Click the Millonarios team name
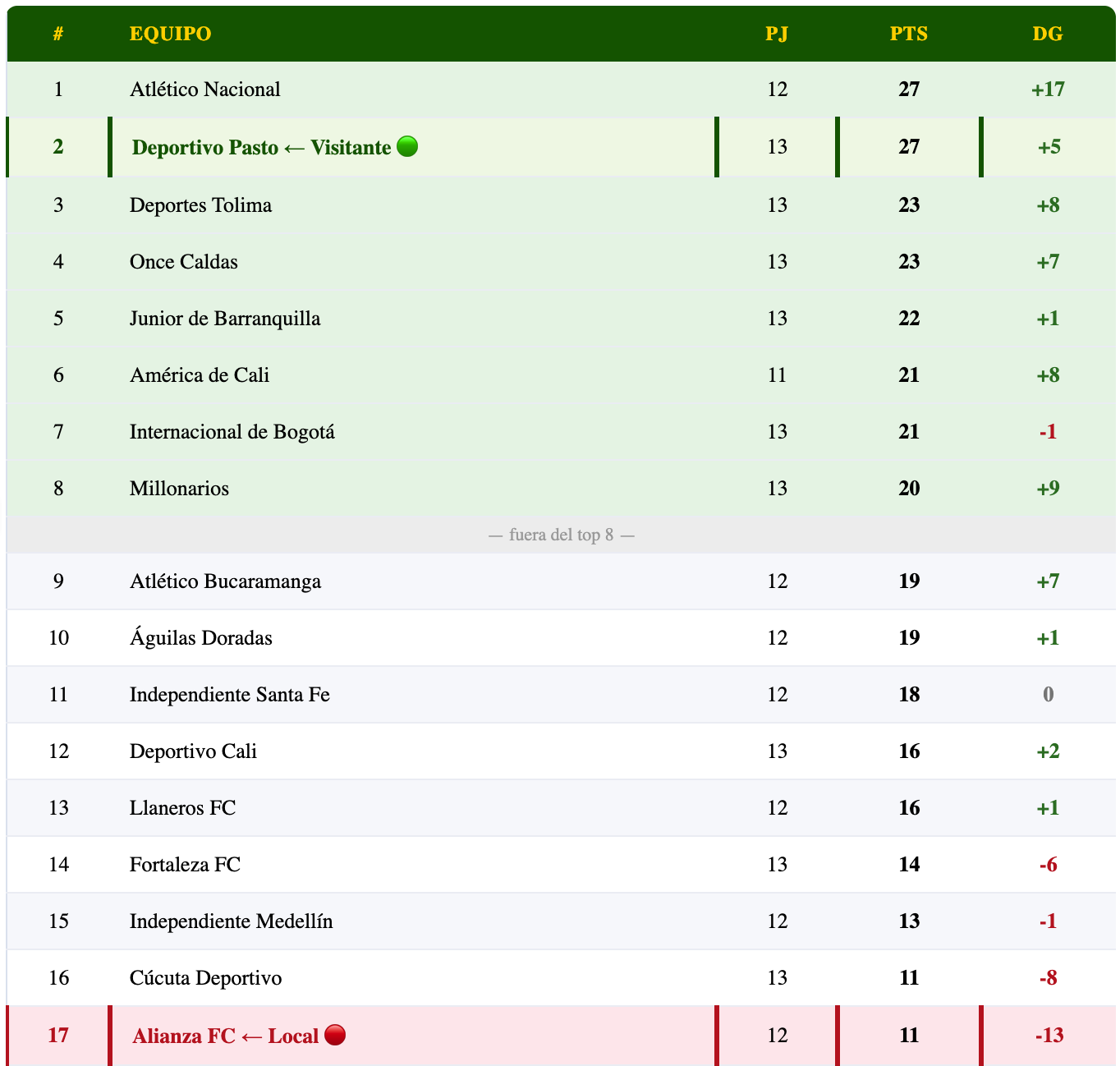This screenshot has width=1120, height=1066. [x=179, y=489]
